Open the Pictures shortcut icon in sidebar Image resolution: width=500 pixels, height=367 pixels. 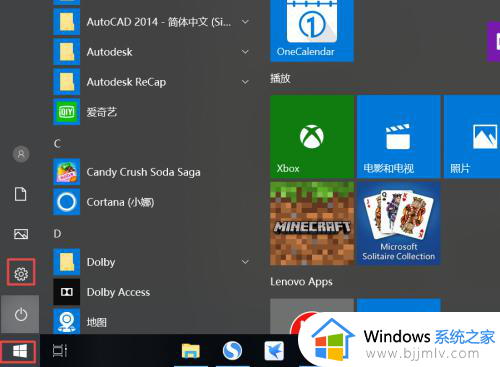pos(21,234)
